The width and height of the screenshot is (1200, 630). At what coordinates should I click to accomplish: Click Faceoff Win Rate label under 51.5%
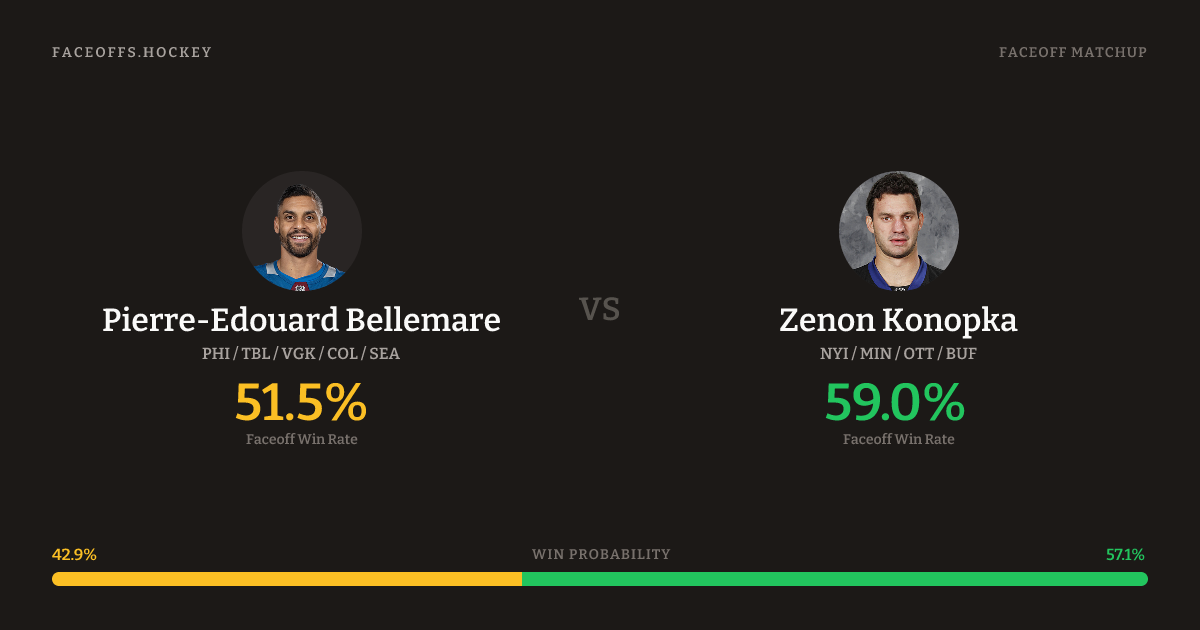tap(301, 439)
